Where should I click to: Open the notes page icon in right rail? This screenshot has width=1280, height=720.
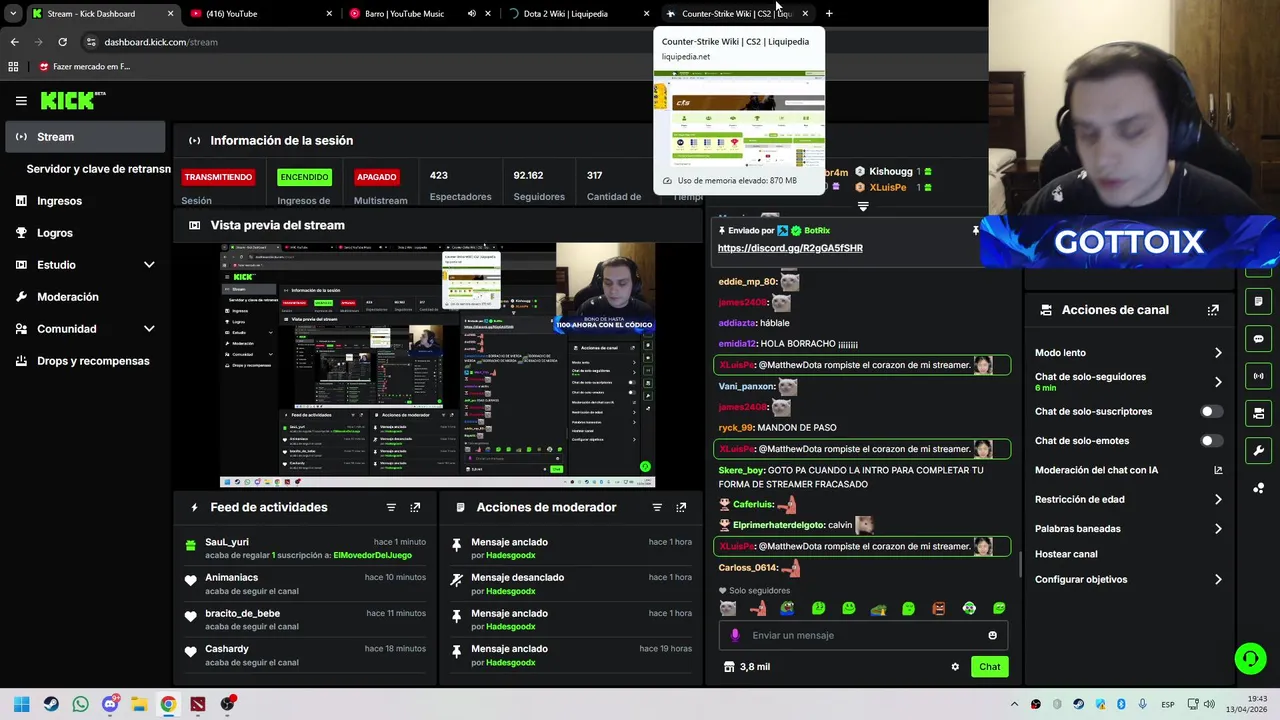1259,301
